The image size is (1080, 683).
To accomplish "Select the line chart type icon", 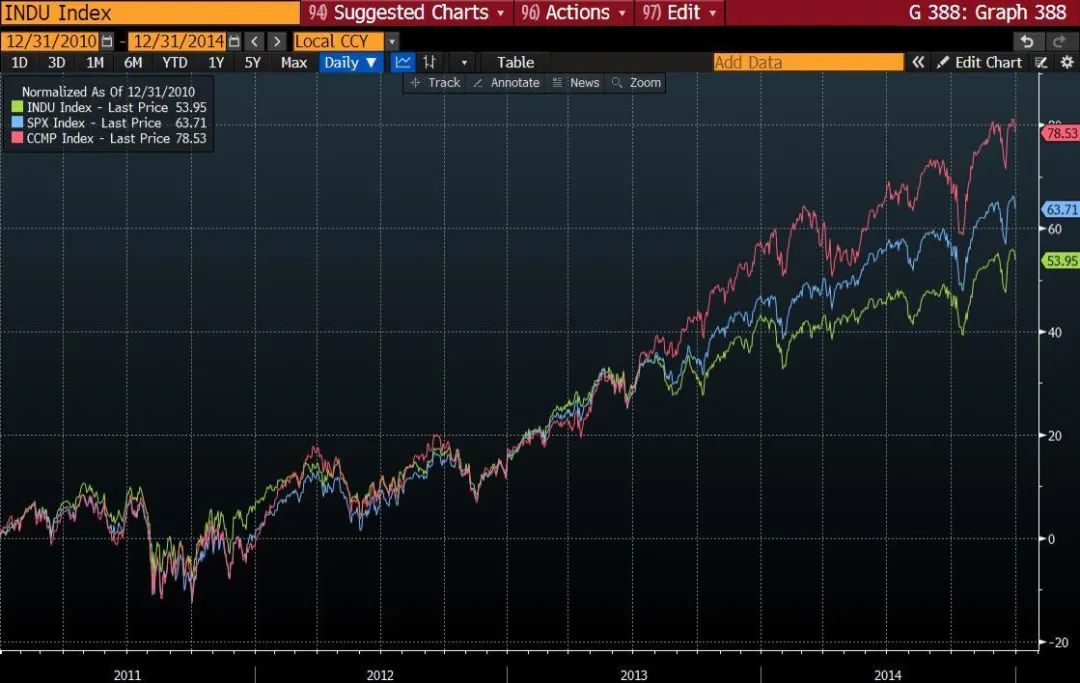I will pos(403,63).
